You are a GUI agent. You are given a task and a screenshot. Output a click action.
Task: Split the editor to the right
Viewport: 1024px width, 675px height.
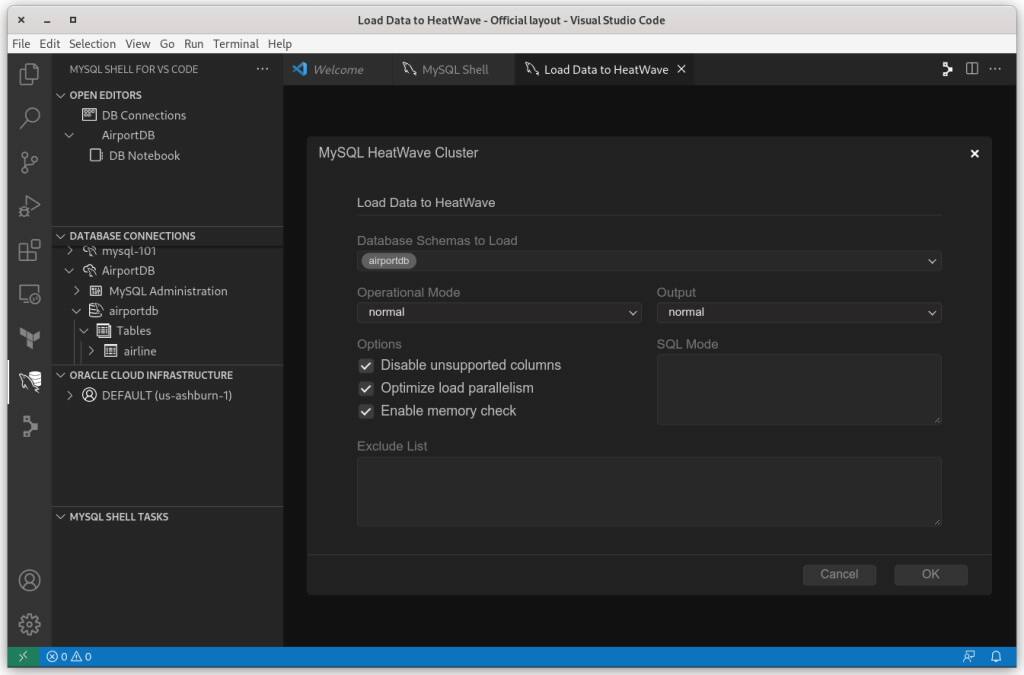(x=972, y=69)
